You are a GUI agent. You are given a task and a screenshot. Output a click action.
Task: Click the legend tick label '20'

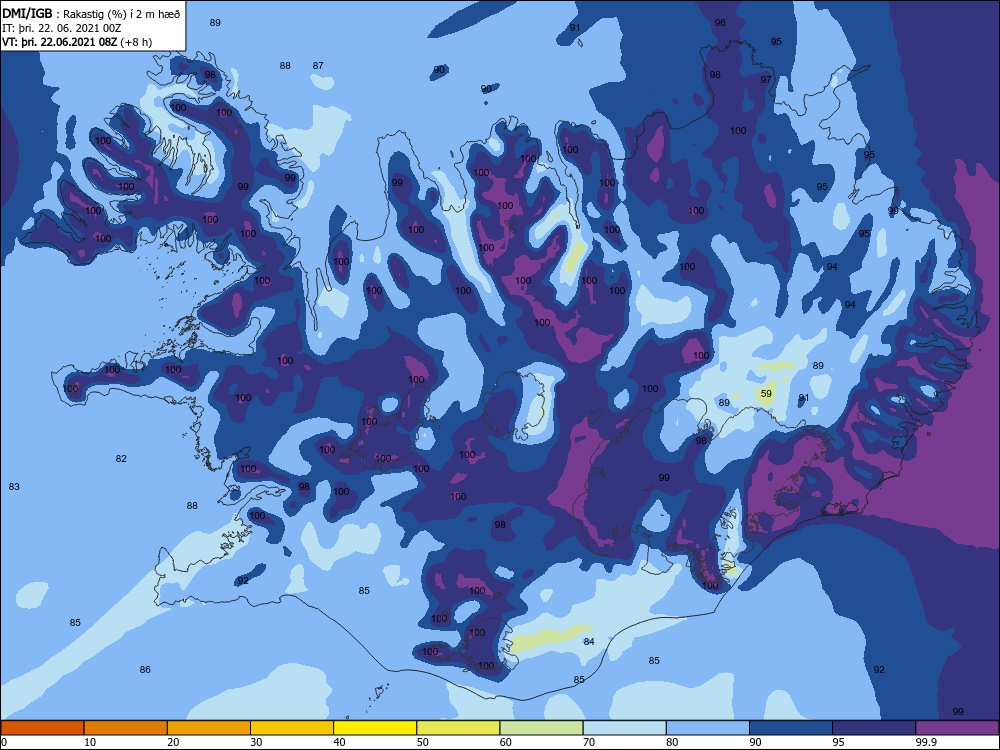coord(173,742)
